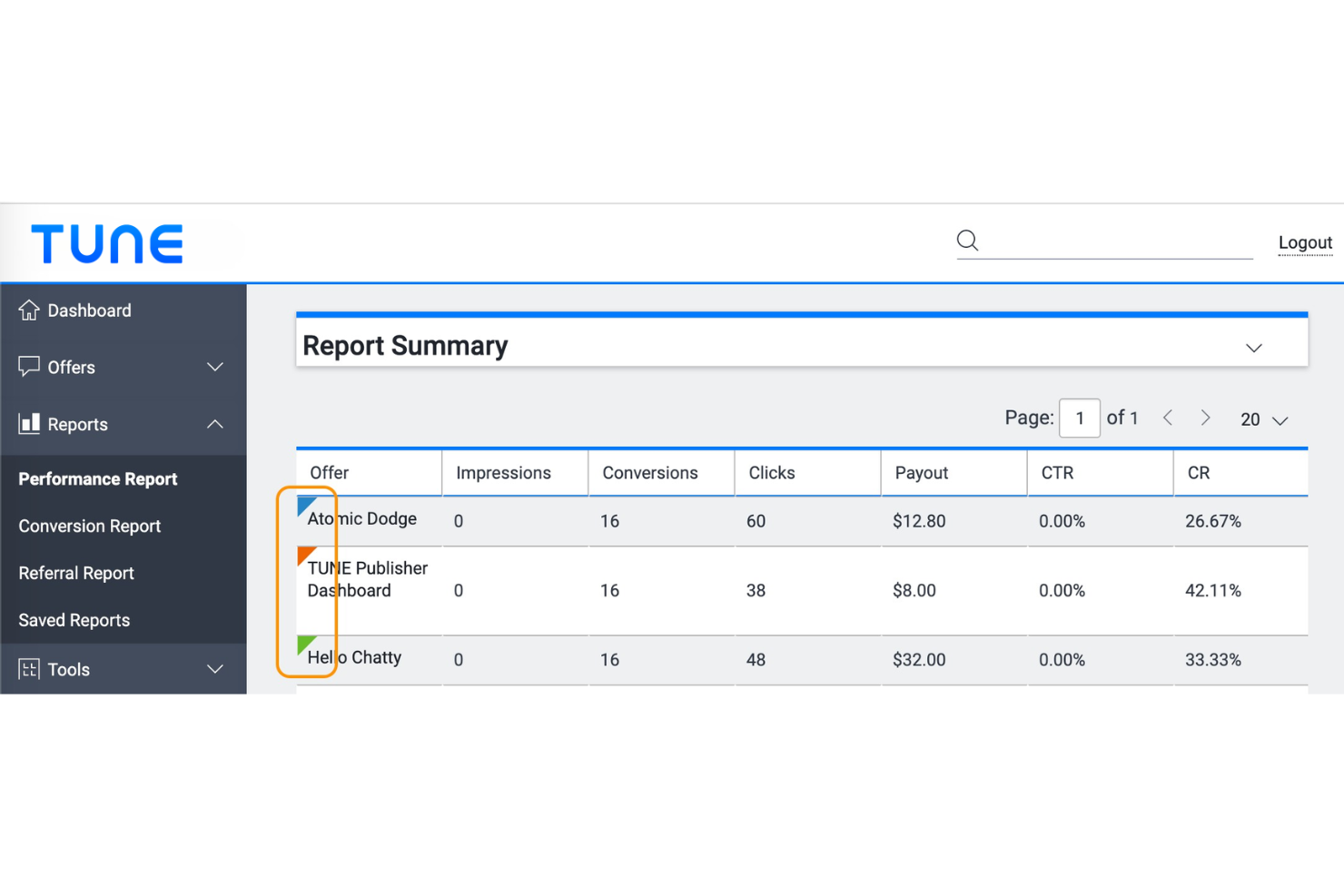Open Saved Reports
The height and width of the screenshot is (896, 1344).
coord(74,620)
